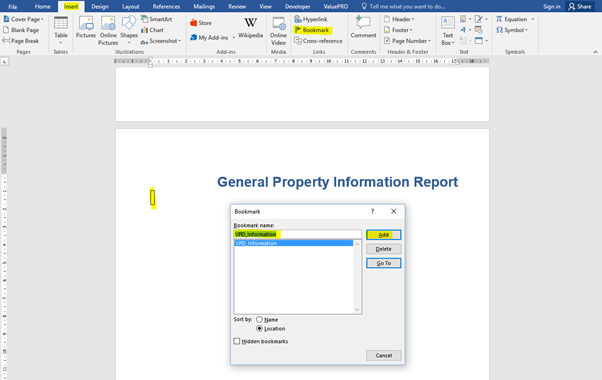The image size is (602, 380).
Task: Open the Wikipedia add-in
Action: pos(250,28)
